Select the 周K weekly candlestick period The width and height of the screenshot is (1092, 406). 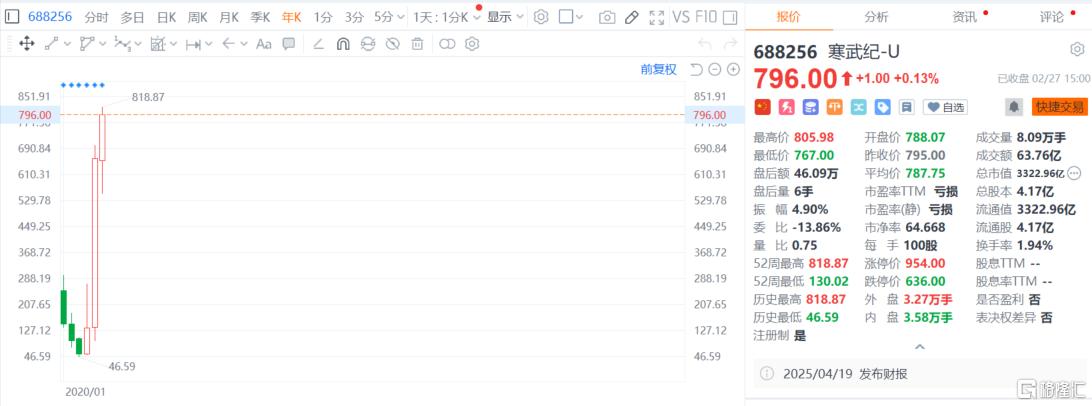pyautogui.click(x=197, y=17)
